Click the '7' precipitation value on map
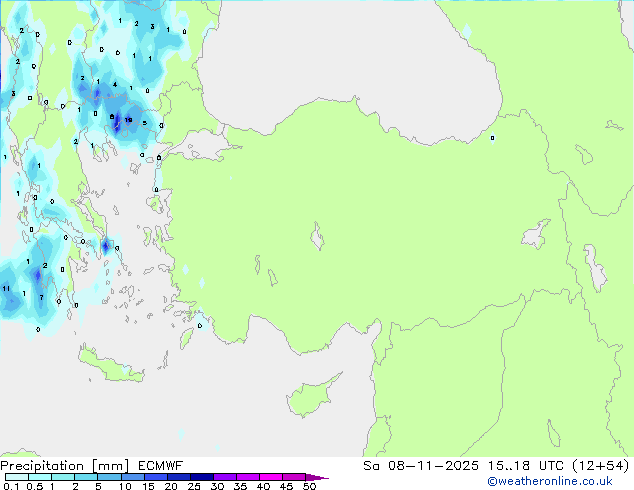This screenshot has height=490, width=634. tap(41, 298)
